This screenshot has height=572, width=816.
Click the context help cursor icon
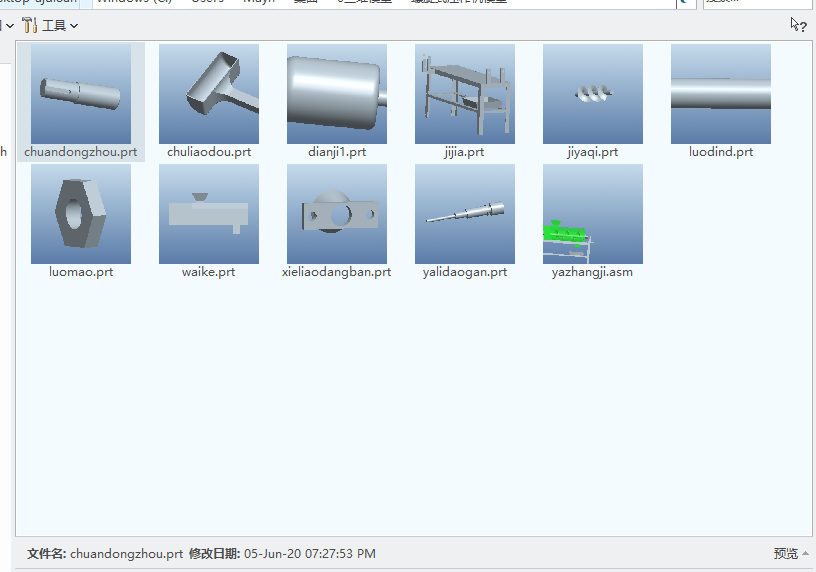(x=798, y=24)
